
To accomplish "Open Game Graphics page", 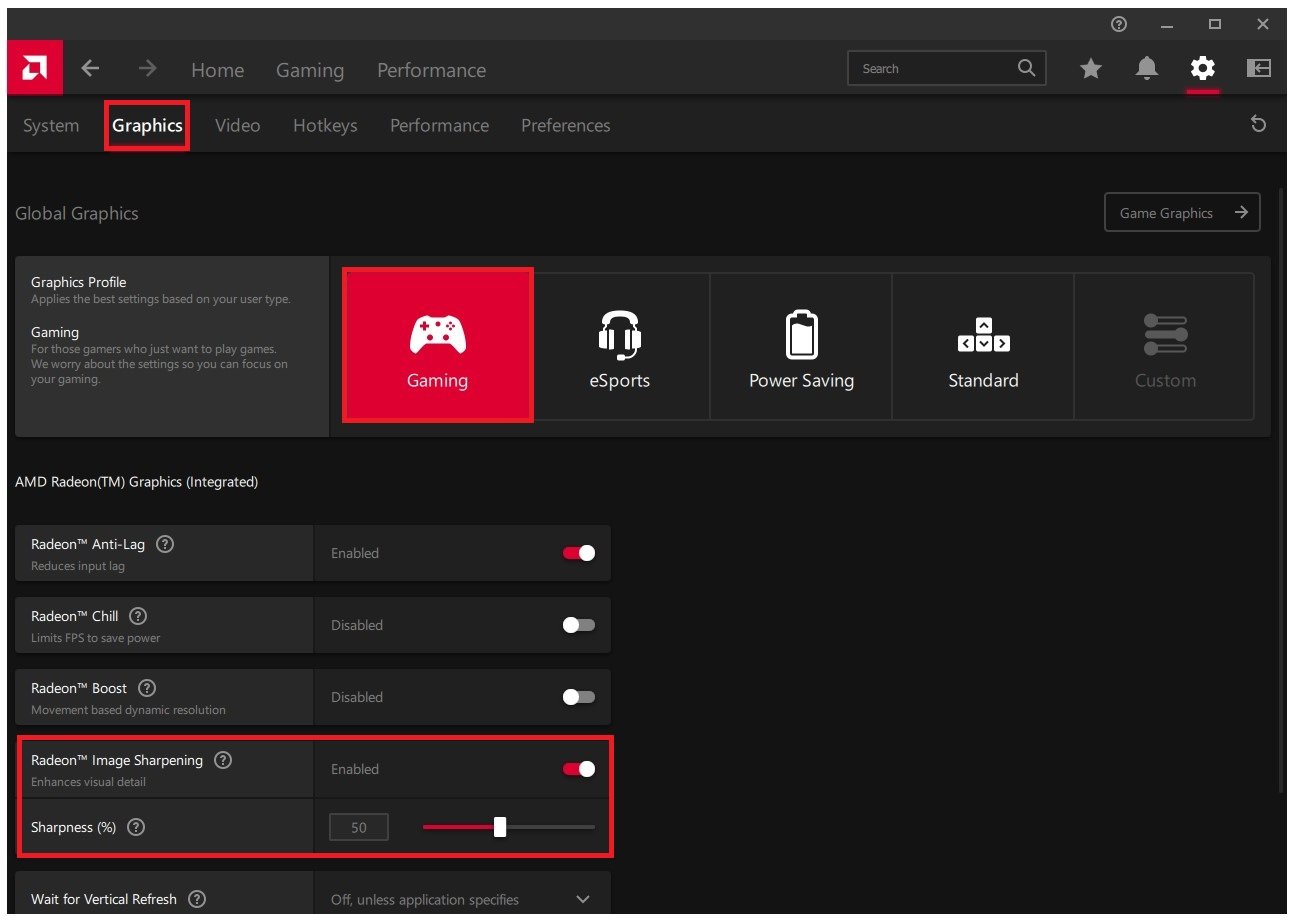I will 1182,212.
